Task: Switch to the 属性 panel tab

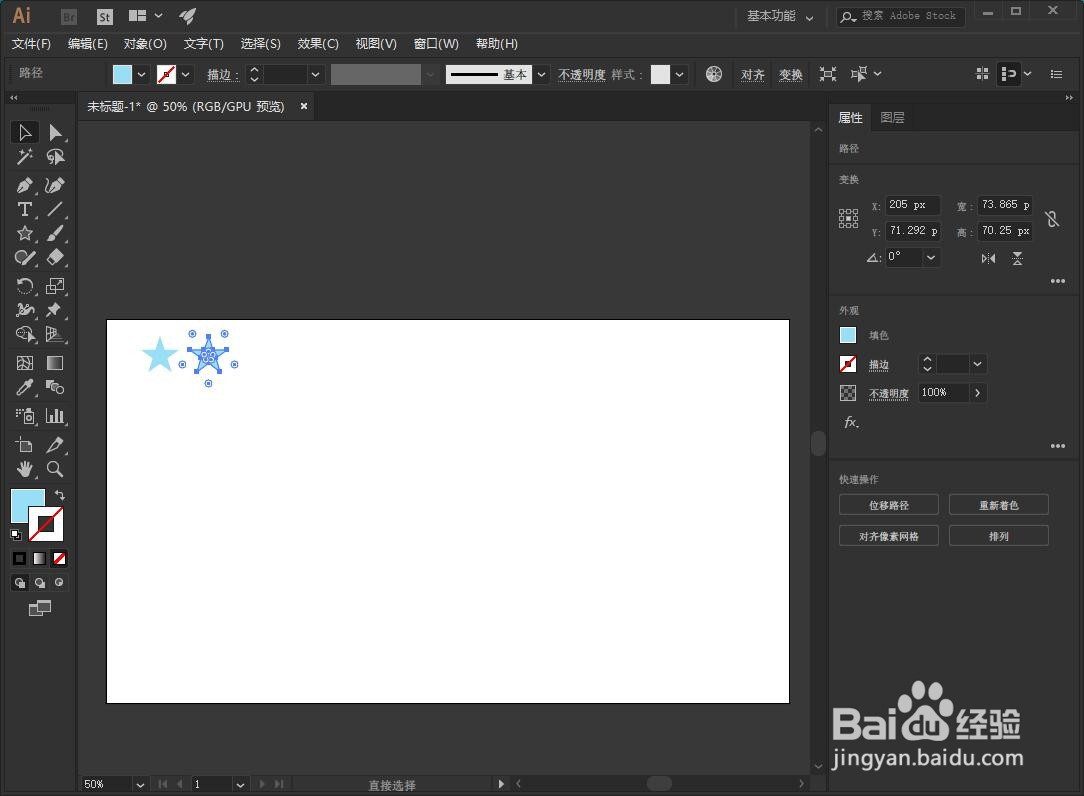Action: [850, 118]
